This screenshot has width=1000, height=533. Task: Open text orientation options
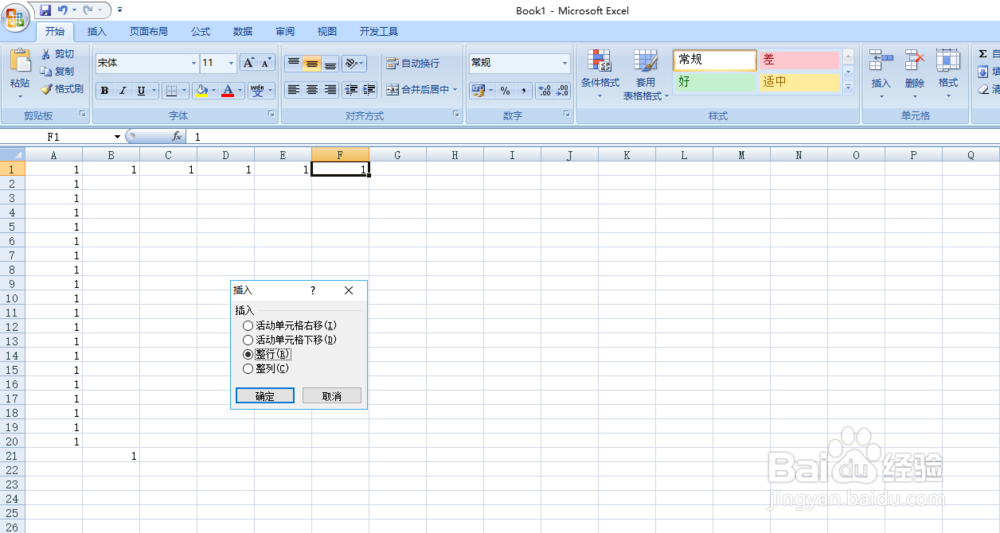[x=353, y=62]
